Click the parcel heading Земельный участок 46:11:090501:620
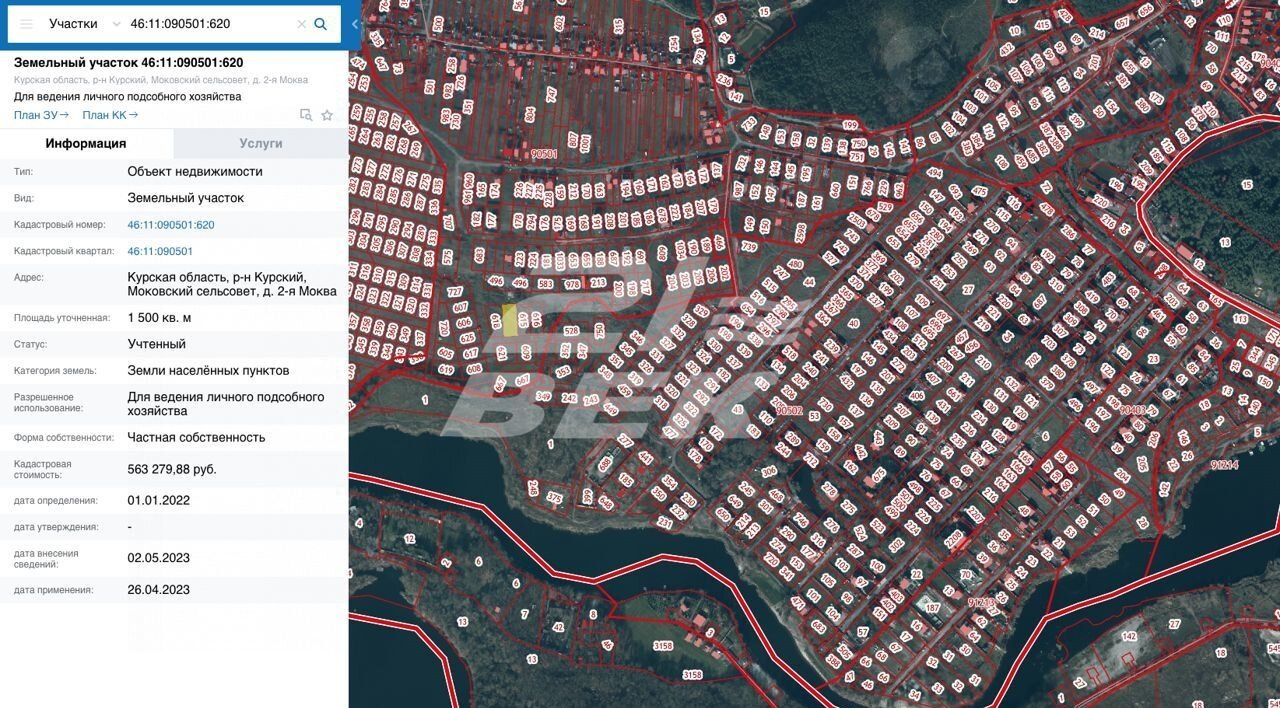Viewport: 1280px width, 708px height. 128,62
